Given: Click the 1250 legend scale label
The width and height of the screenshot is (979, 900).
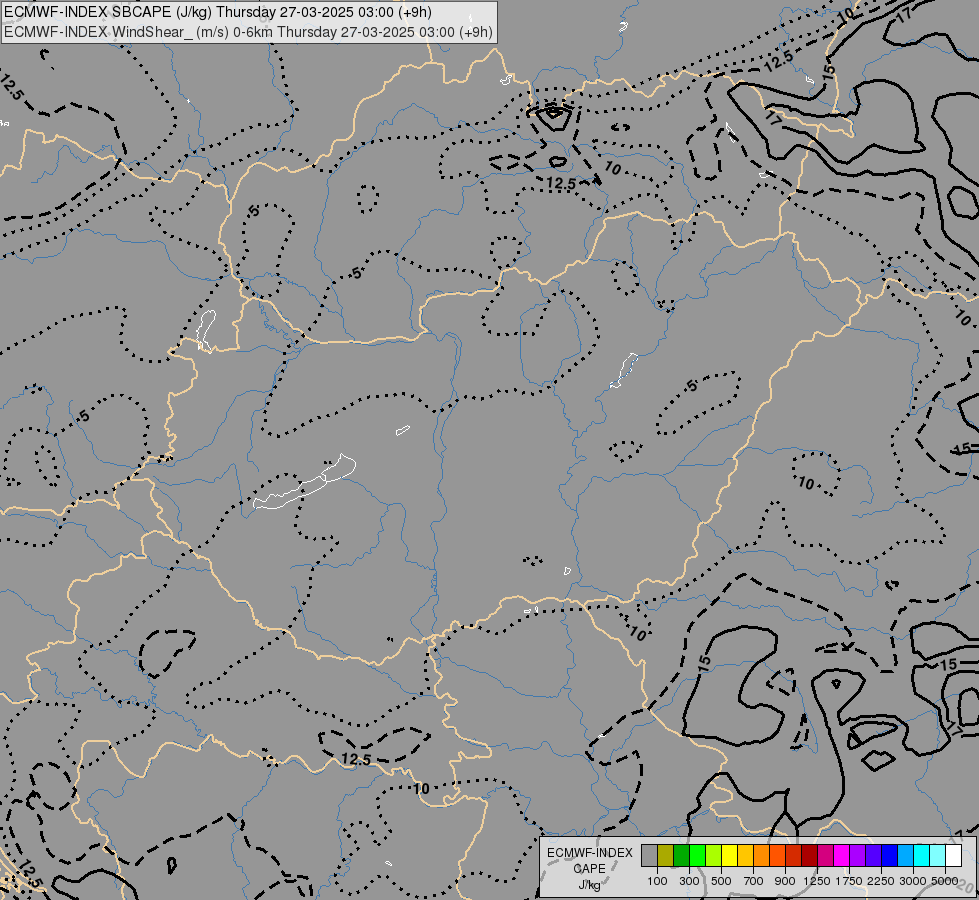Looking at the screenshot, I should [817, 881].
